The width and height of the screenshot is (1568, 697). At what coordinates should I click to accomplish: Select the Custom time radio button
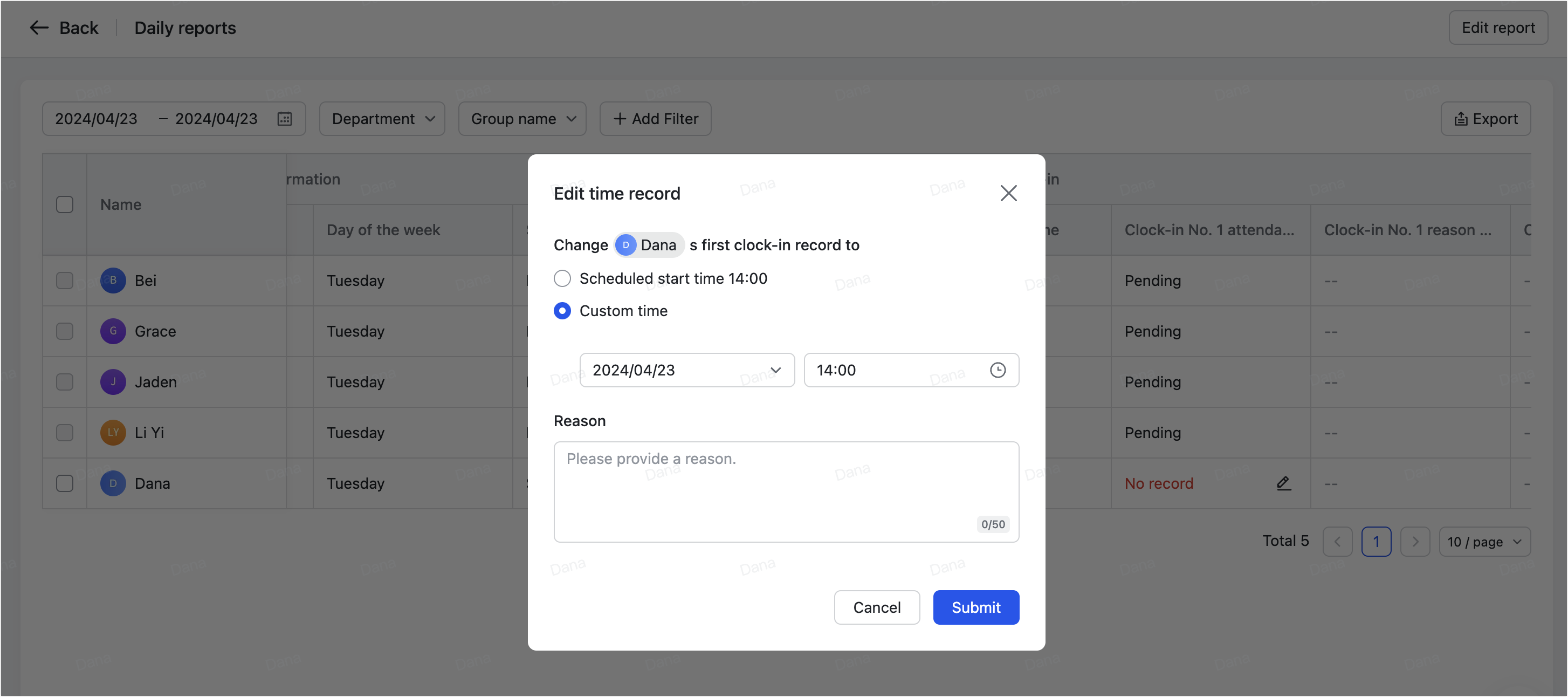click(x=562, y=311)
